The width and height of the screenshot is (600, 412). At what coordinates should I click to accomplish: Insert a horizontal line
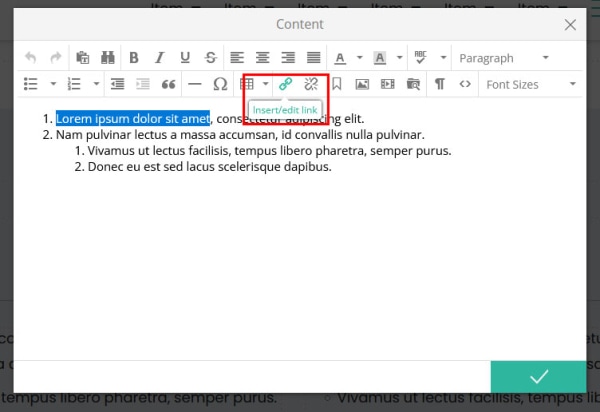coord(195,84)
